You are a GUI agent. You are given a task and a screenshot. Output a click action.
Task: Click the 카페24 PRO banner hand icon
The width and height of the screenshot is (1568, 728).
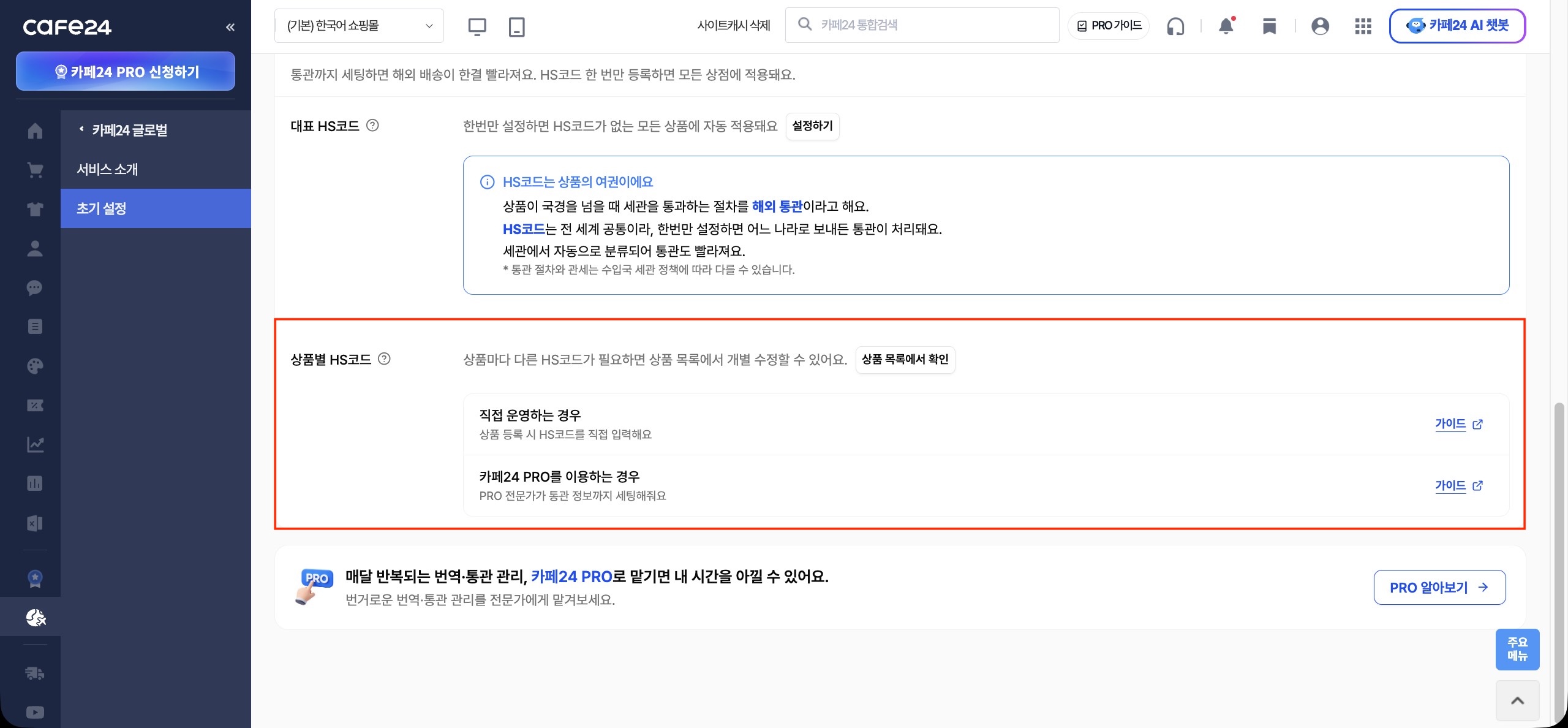click(x=314, y=586)
